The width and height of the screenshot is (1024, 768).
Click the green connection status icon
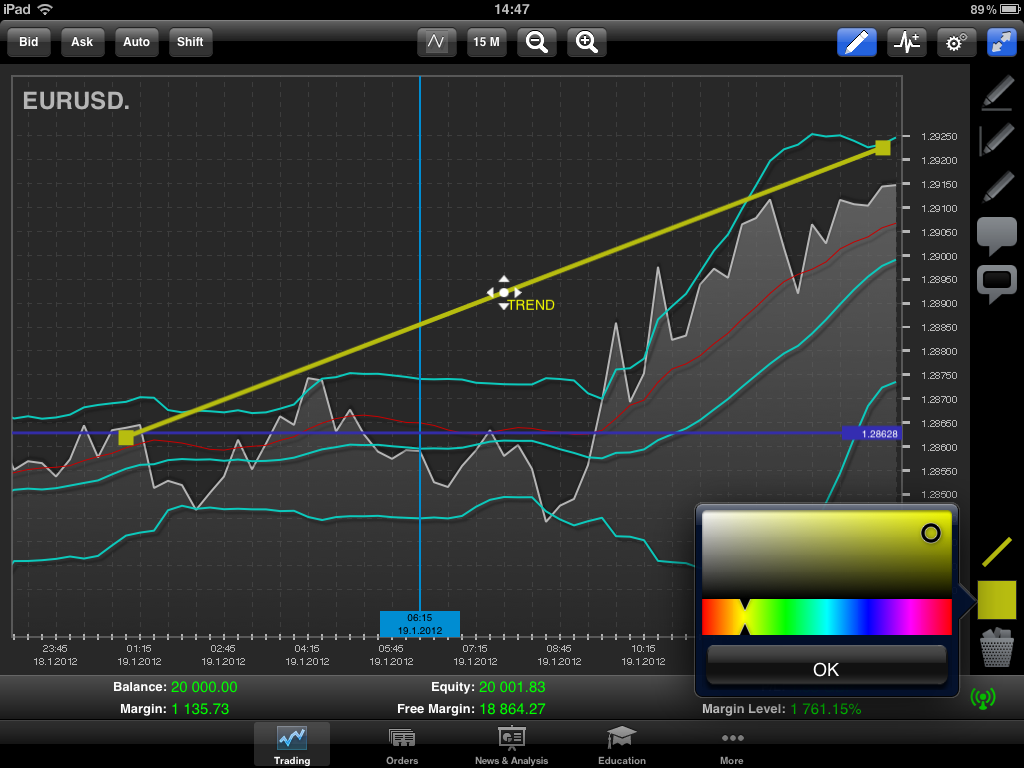[x=982, y=697]
